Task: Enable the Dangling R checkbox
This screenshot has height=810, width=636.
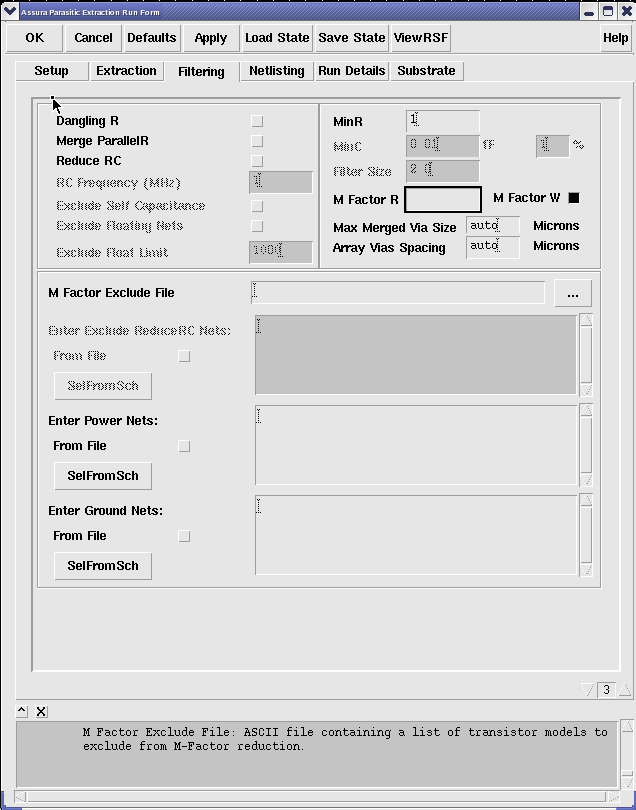Action: [257, 121]
